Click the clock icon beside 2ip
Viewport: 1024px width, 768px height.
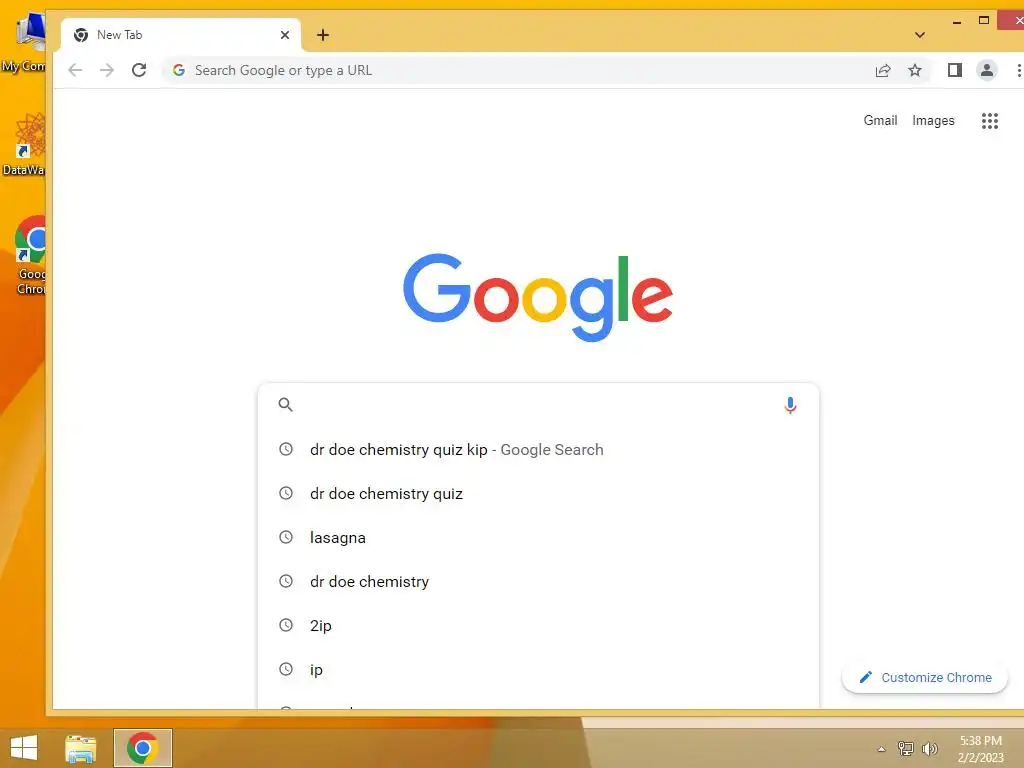[286, 625]
